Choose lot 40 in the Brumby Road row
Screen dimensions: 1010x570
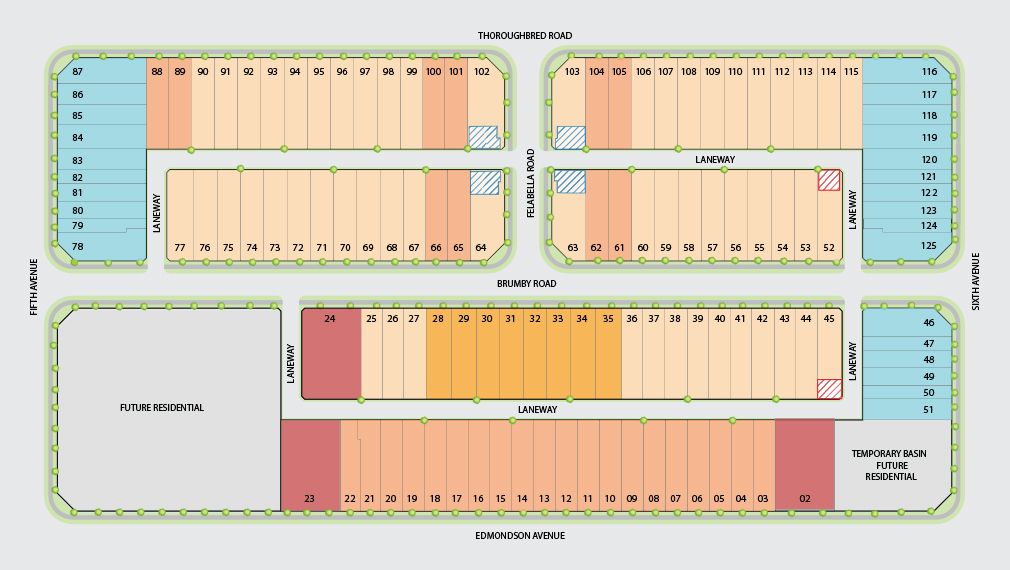pyautogui.click(x=719, y=354)
